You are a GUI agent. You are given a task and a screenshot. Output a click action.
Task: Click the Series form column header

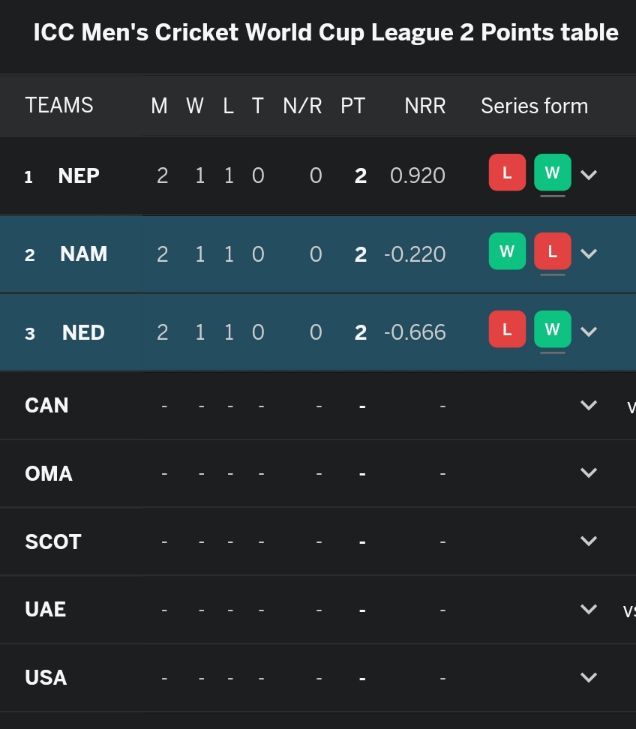[534, 106]
